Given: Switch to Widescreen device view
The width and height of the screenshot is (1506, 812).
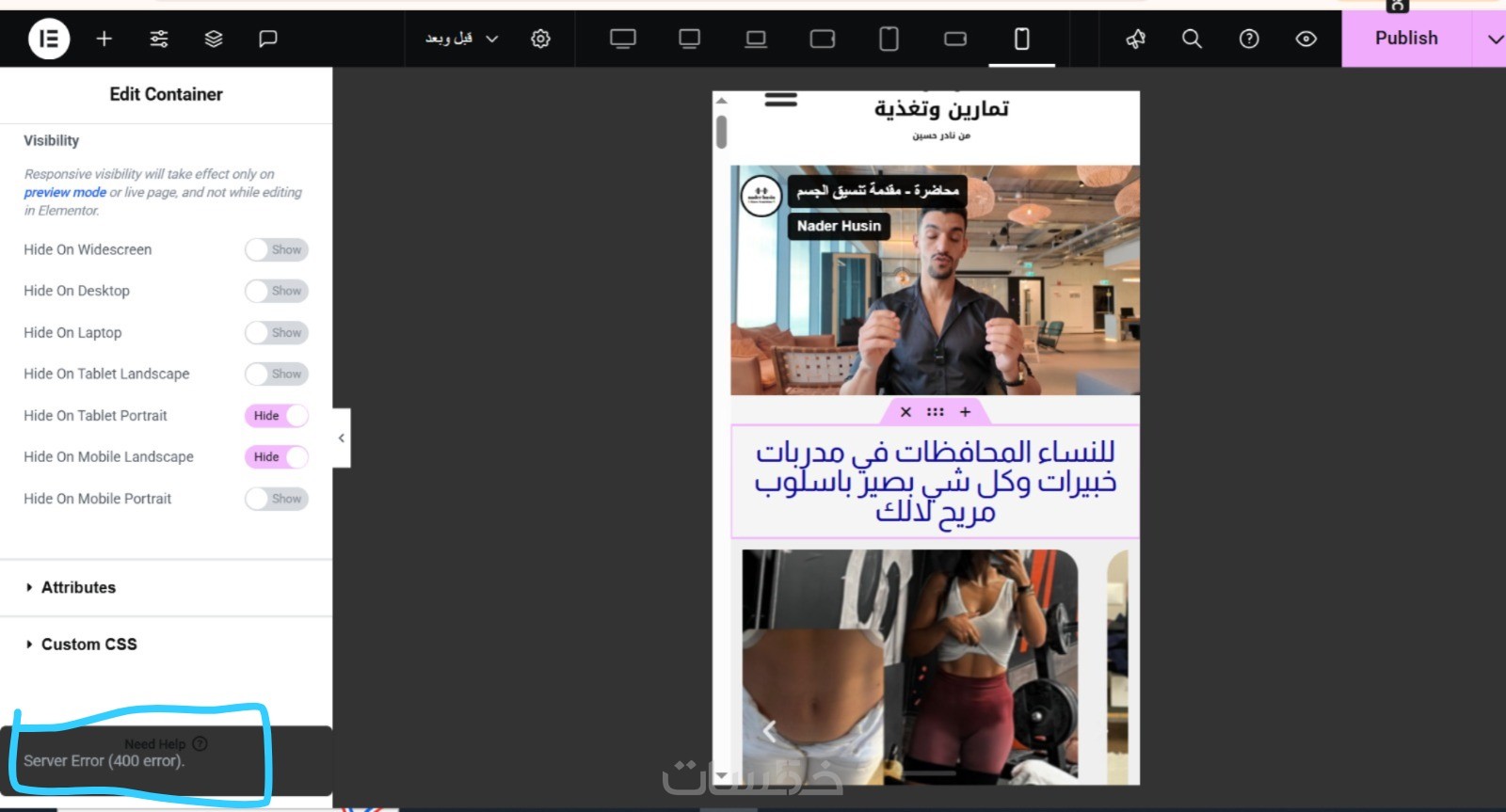Looking at the screenshot, I should click(623, 39).
